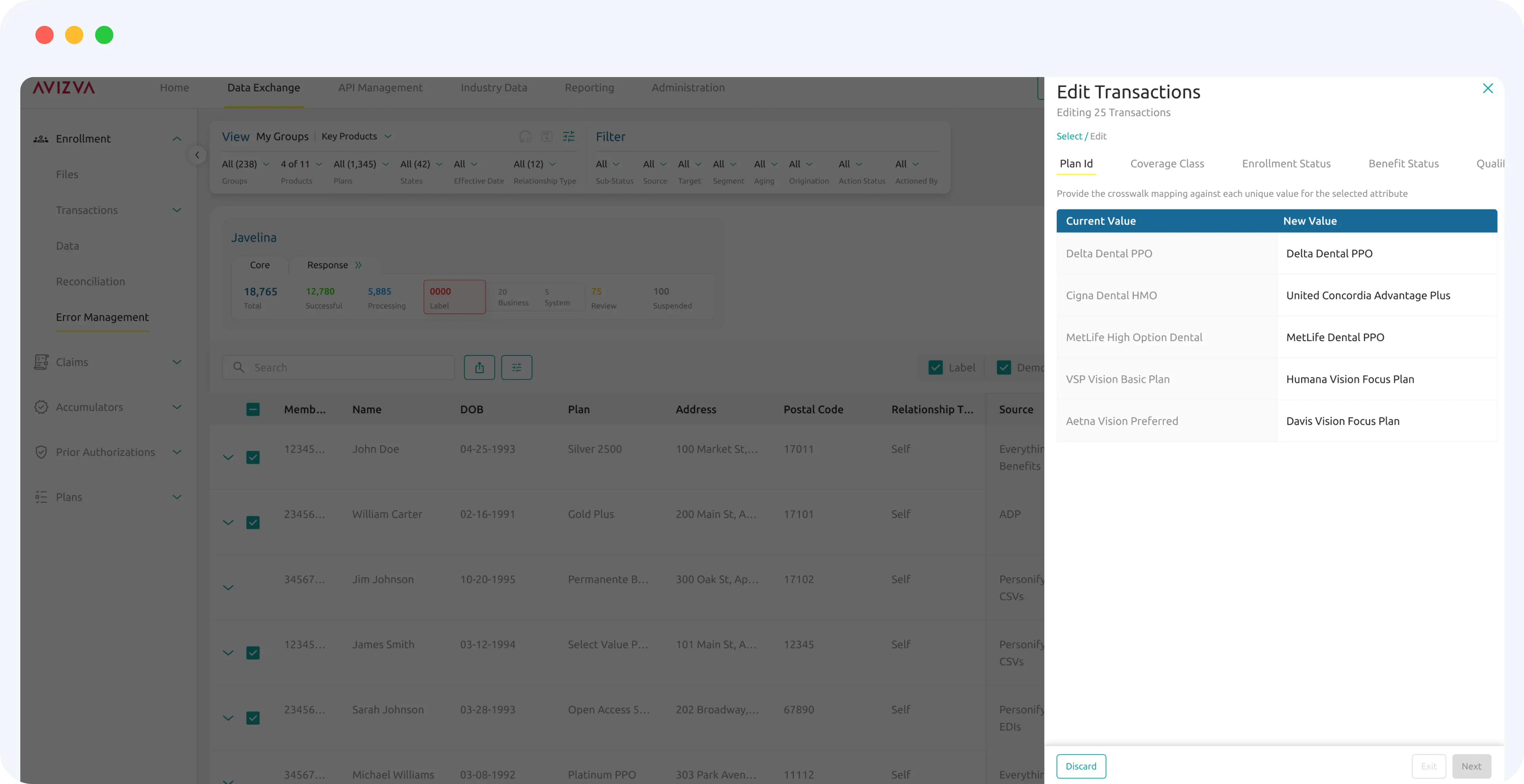Click the Select breadcrumb link
This screenshot has width=1524, height=784.
tap(1069, 137)
